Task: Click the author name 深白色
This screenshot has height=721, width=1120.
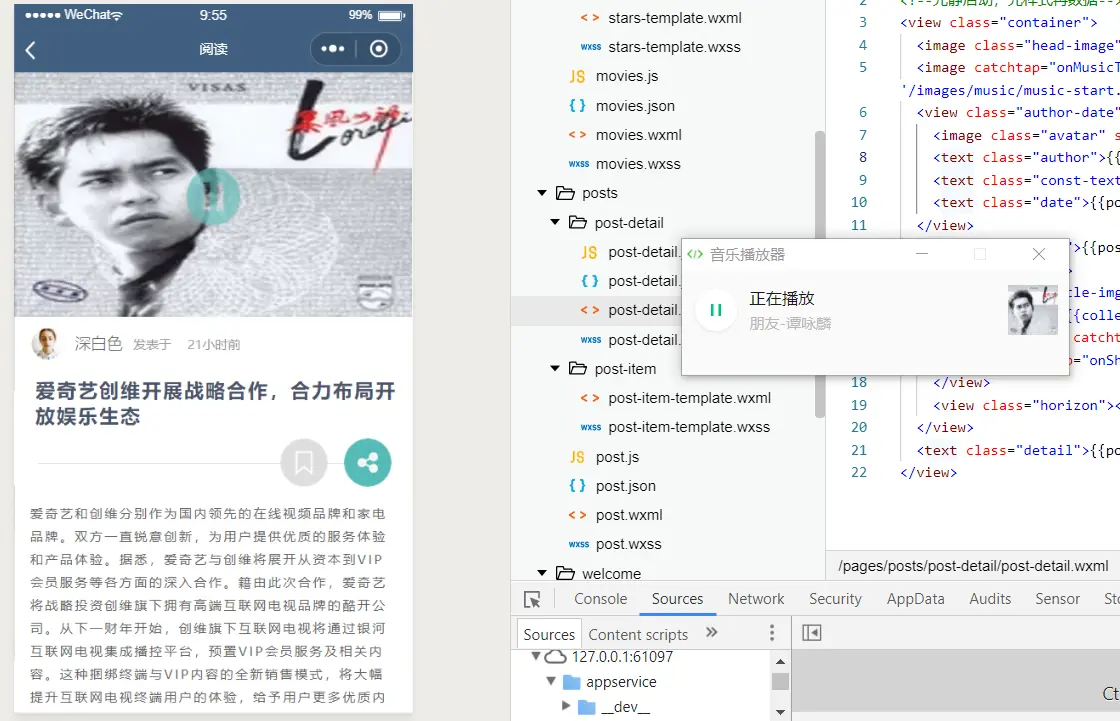Action: click(x=99, y=344)
